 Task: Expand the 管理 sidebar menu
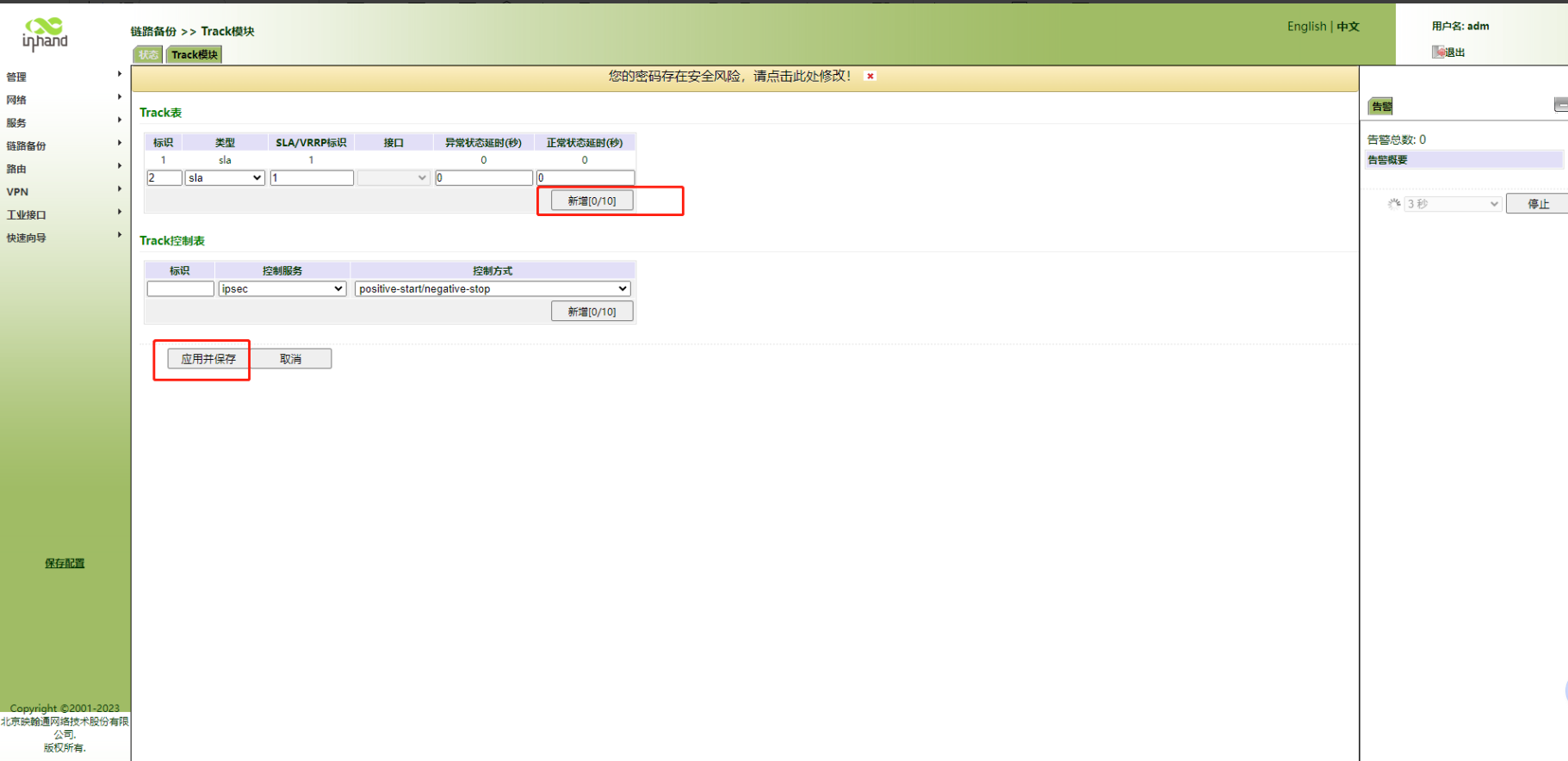(62, 77)
